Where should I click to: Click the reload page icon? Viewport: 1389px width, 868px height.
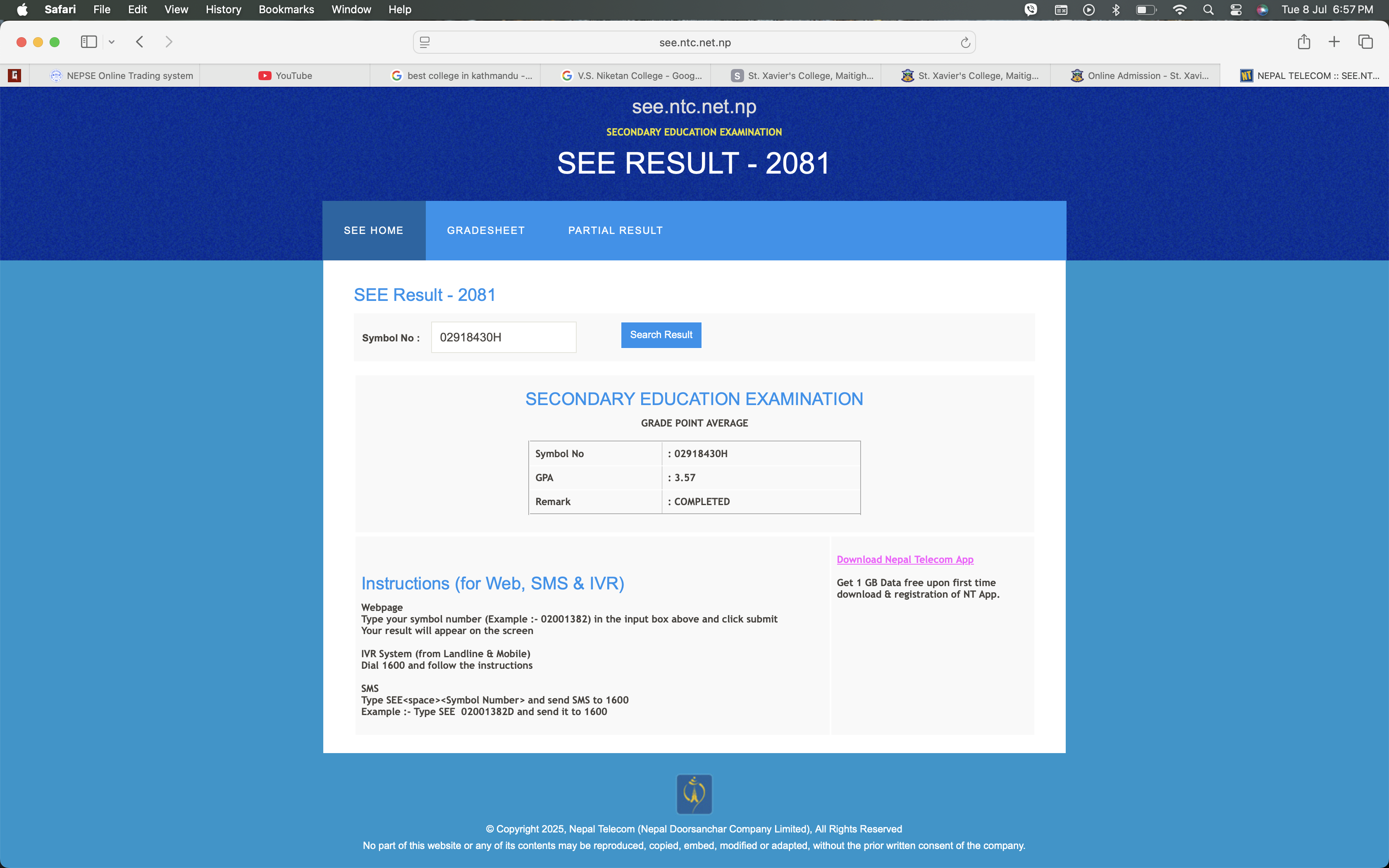[965, 43]
